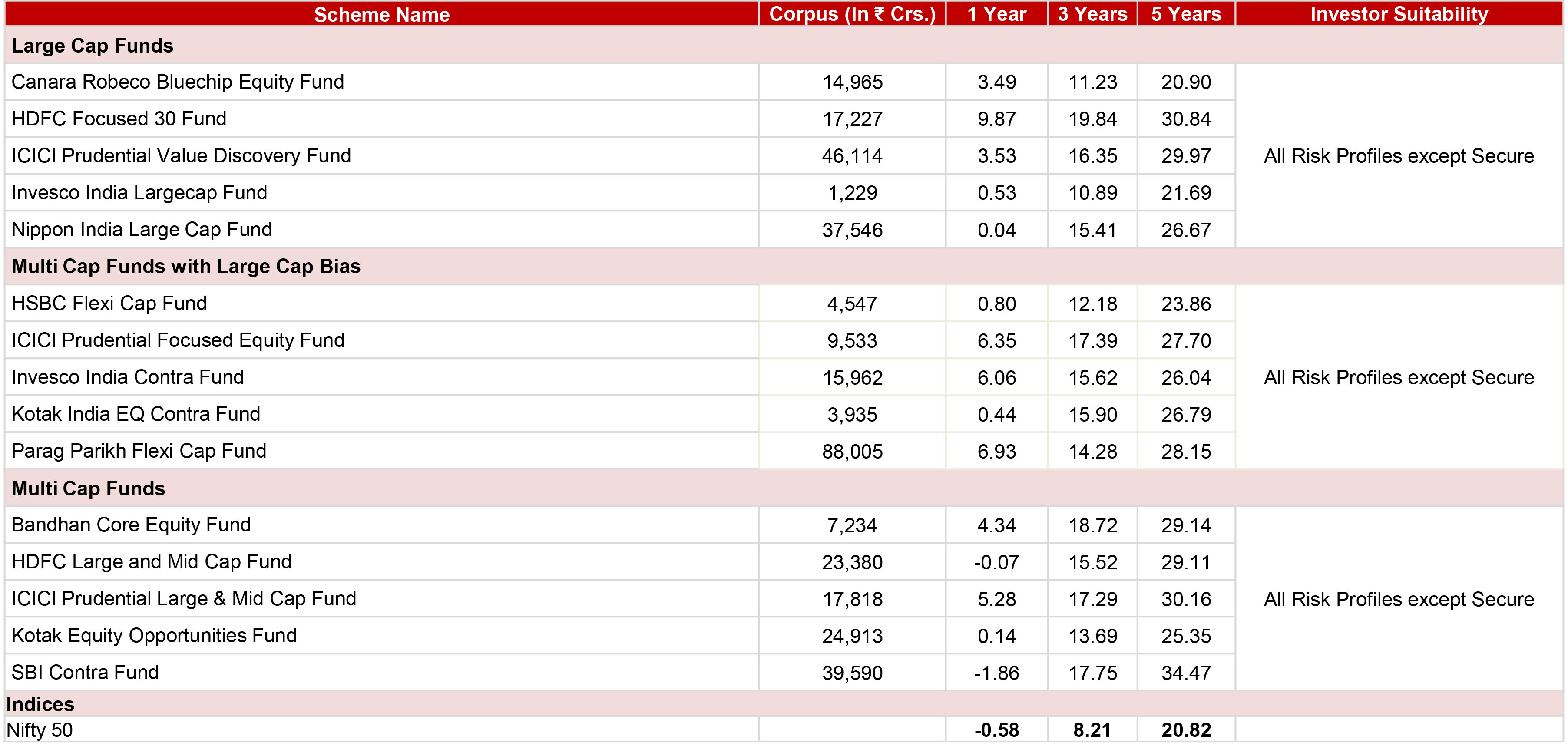The height and width of the screenshot is (749, 1568).
Task: Click suitability text beside ICICI Large & Mid Cap
Action: pos(1399,599)
